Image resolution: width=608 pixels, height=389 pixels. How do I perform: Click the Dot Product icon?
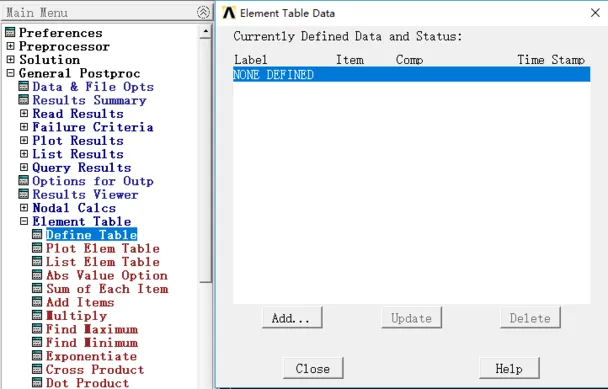coord(37,383)
